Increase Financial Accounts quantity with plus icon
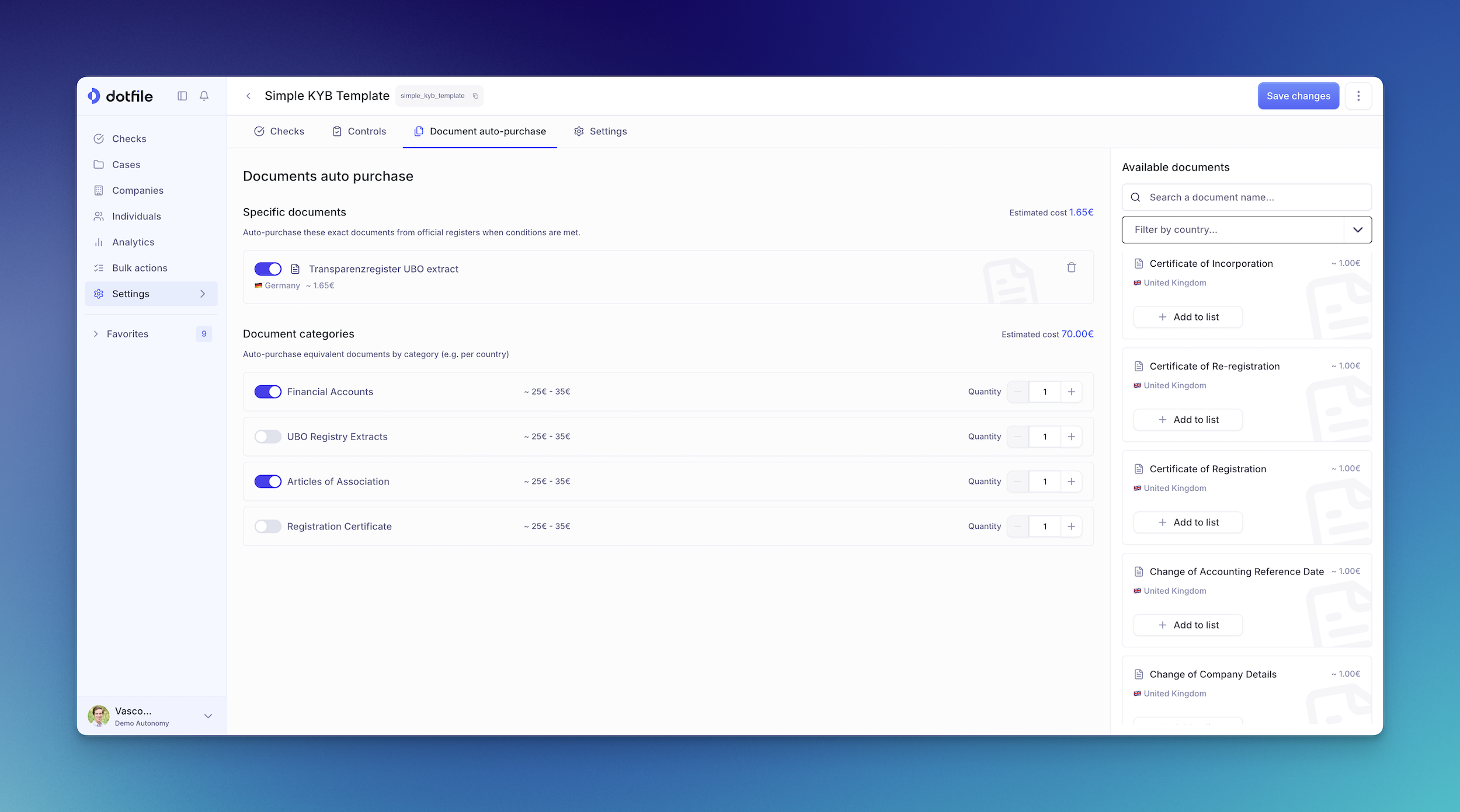 click(1071, 392)
